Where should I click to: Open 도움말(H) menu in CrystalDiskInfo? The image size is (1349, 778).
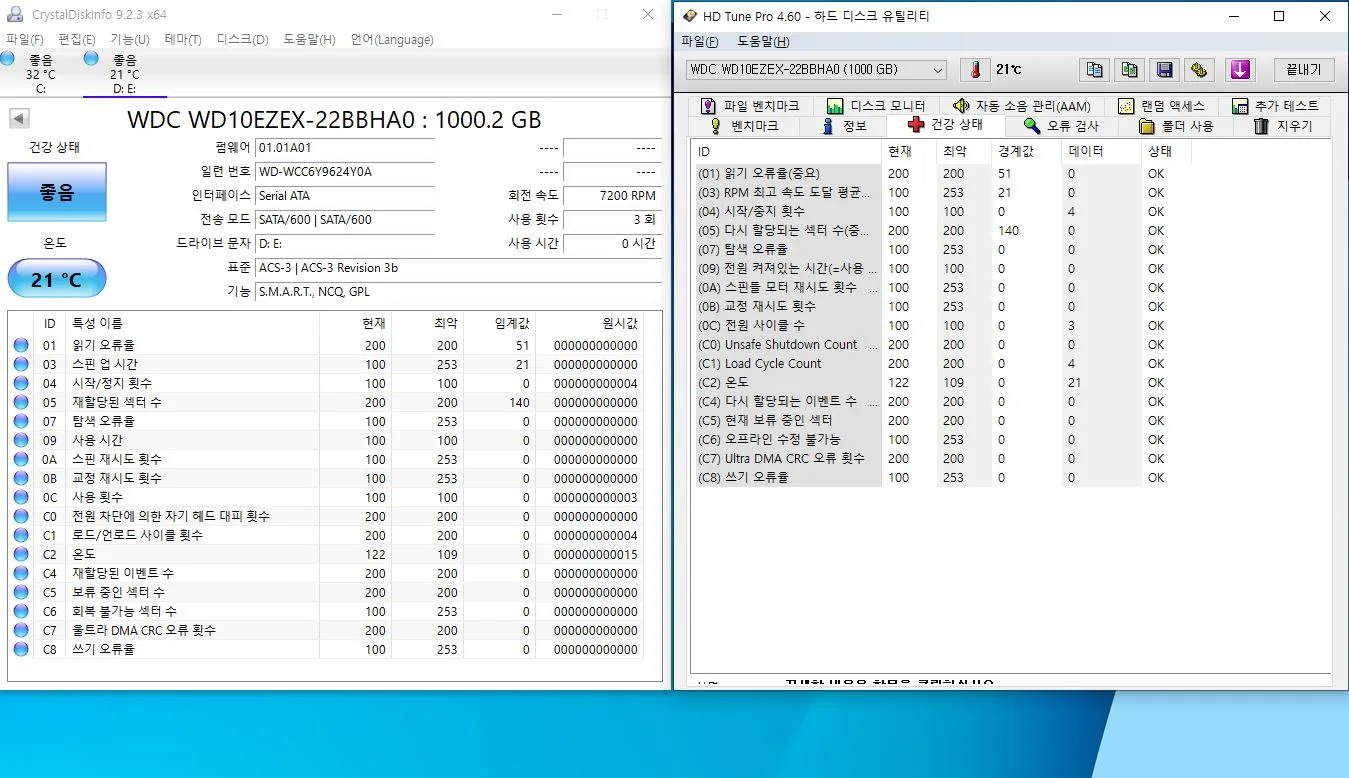pyautogui.click(x=310, y=40)
